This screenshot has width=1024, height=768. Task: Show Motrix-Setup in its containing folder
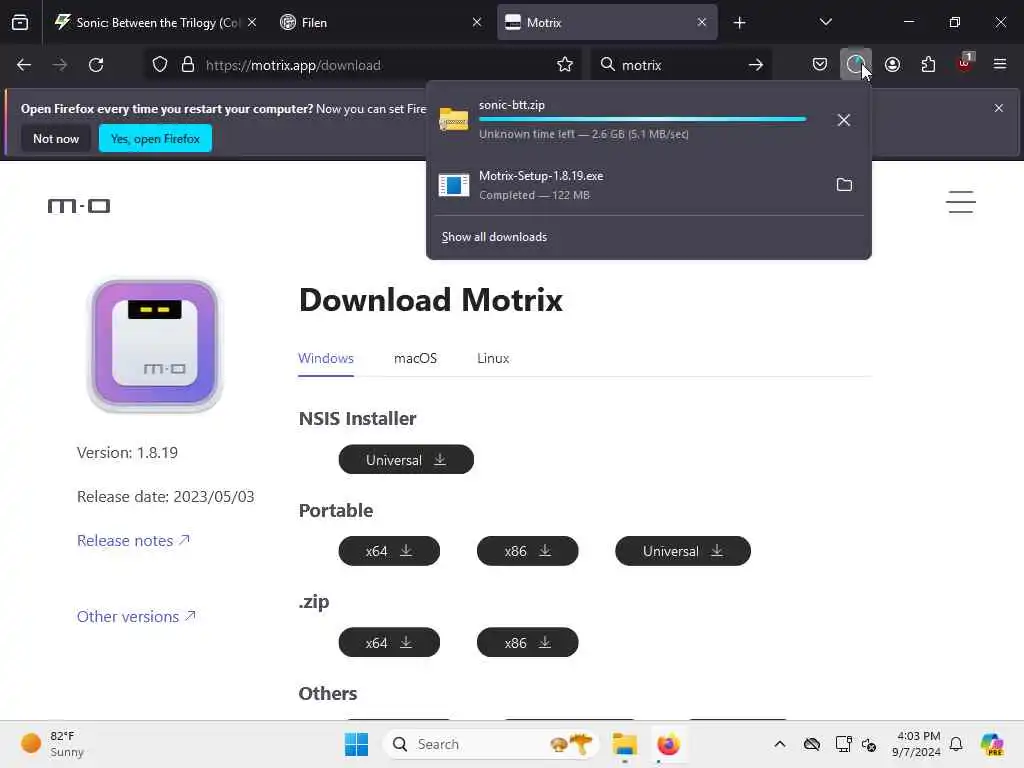click(844, 185)
